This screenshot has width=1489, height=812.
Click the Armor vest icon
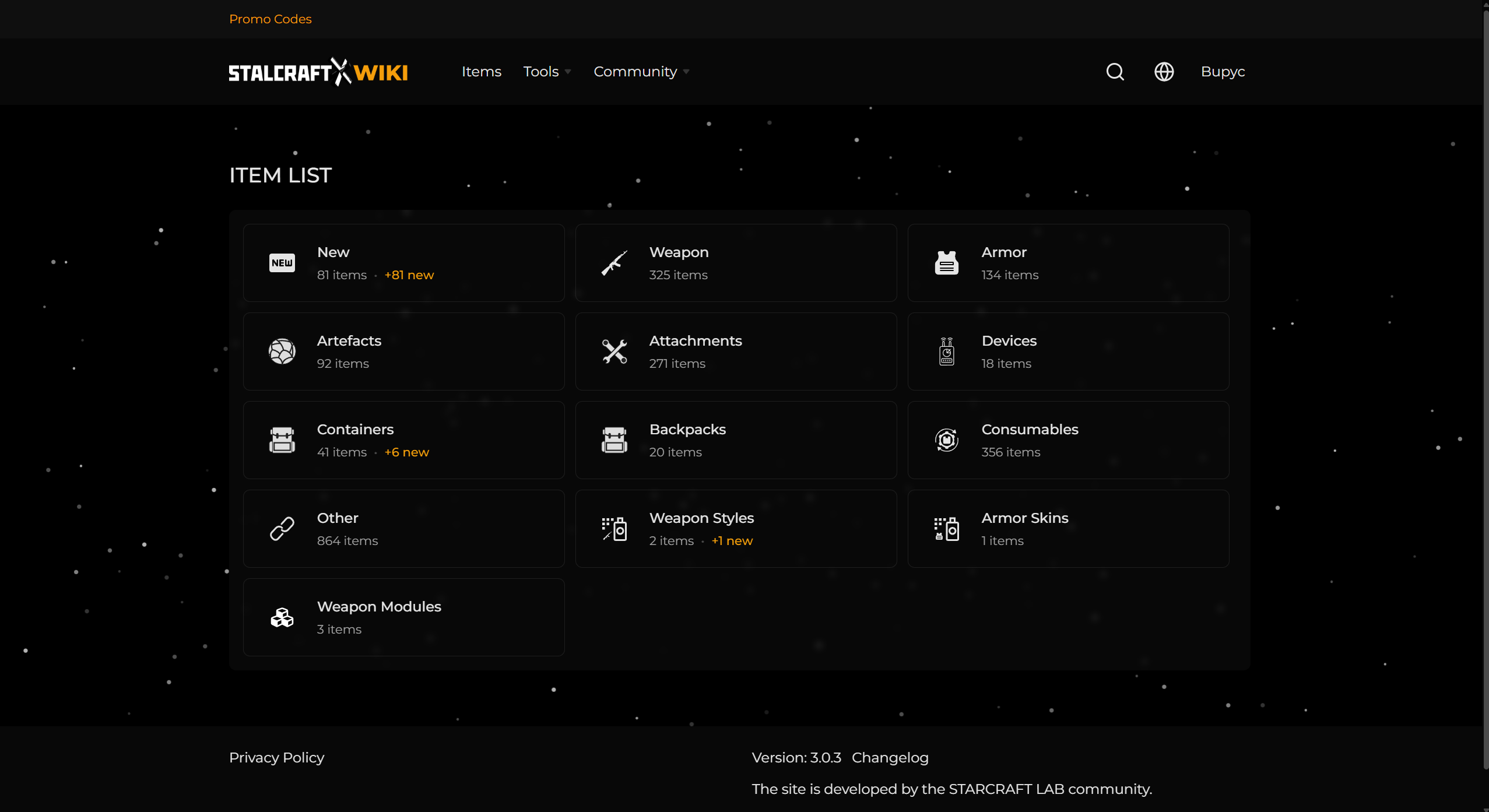tap(946, 263)
